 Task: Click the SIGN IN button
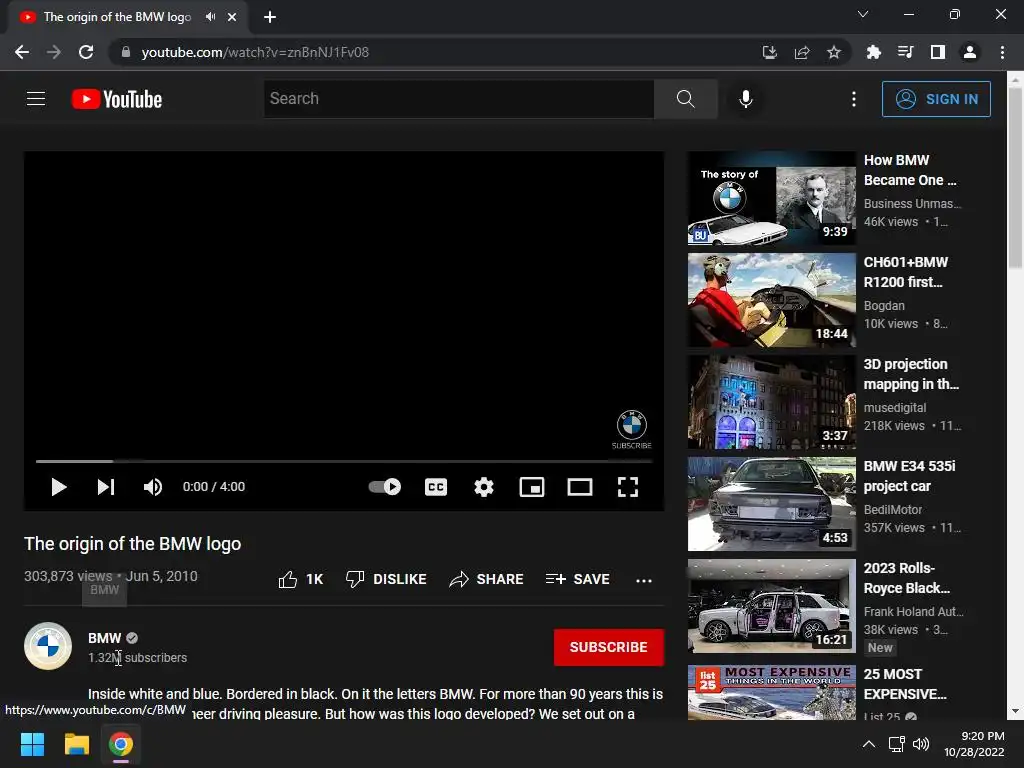point(936,99)
